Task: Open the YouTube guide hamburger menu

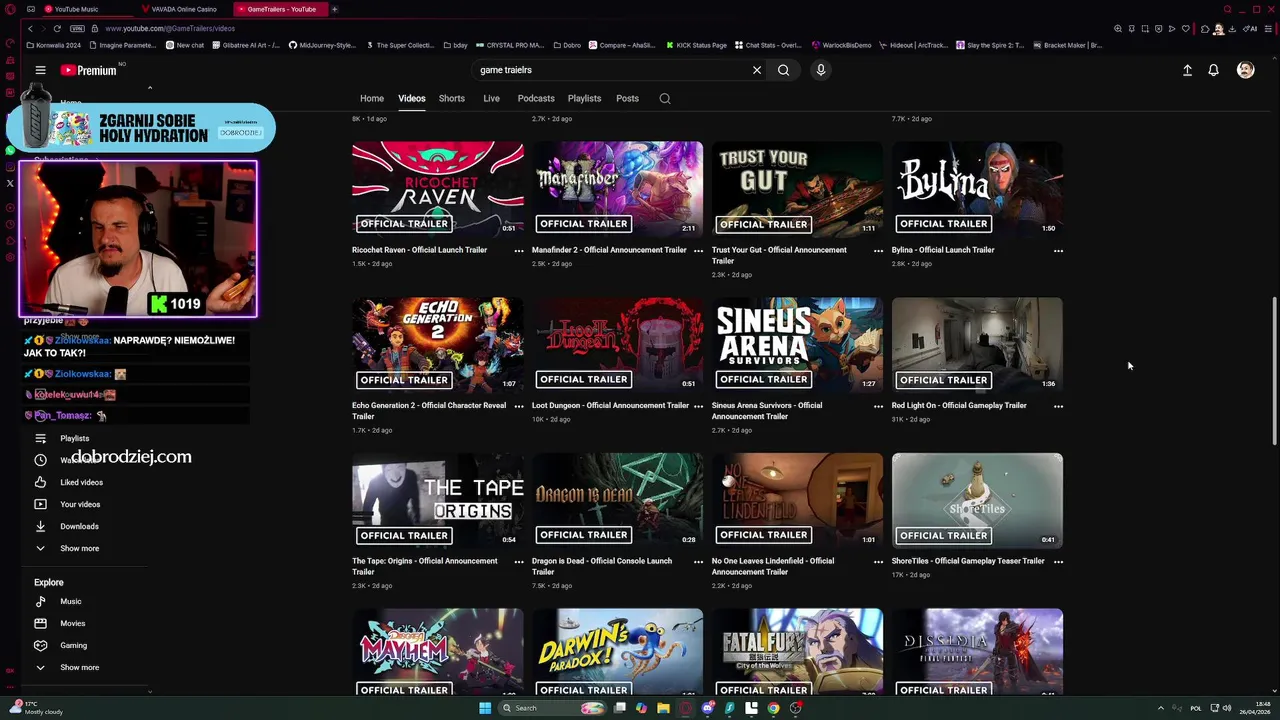Action: 40,70
